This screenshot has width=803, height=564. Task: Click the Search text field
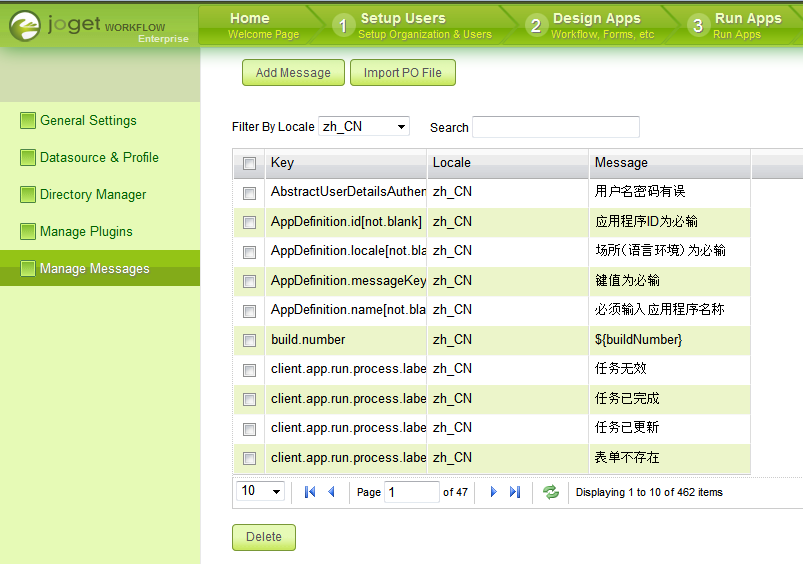pos(555,127)
